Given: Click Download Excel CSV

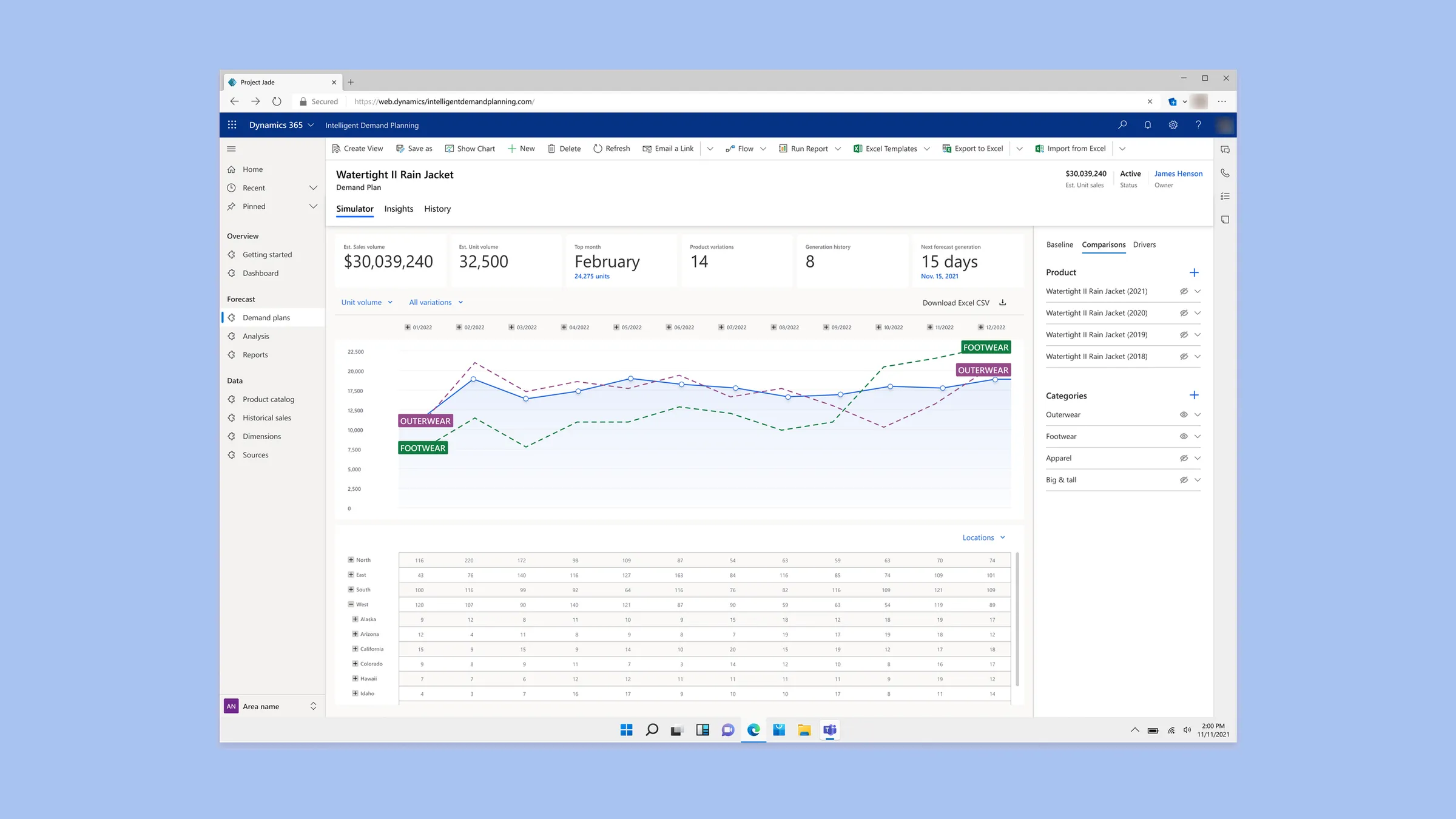Looking at the screenshot, I should 956,303.
